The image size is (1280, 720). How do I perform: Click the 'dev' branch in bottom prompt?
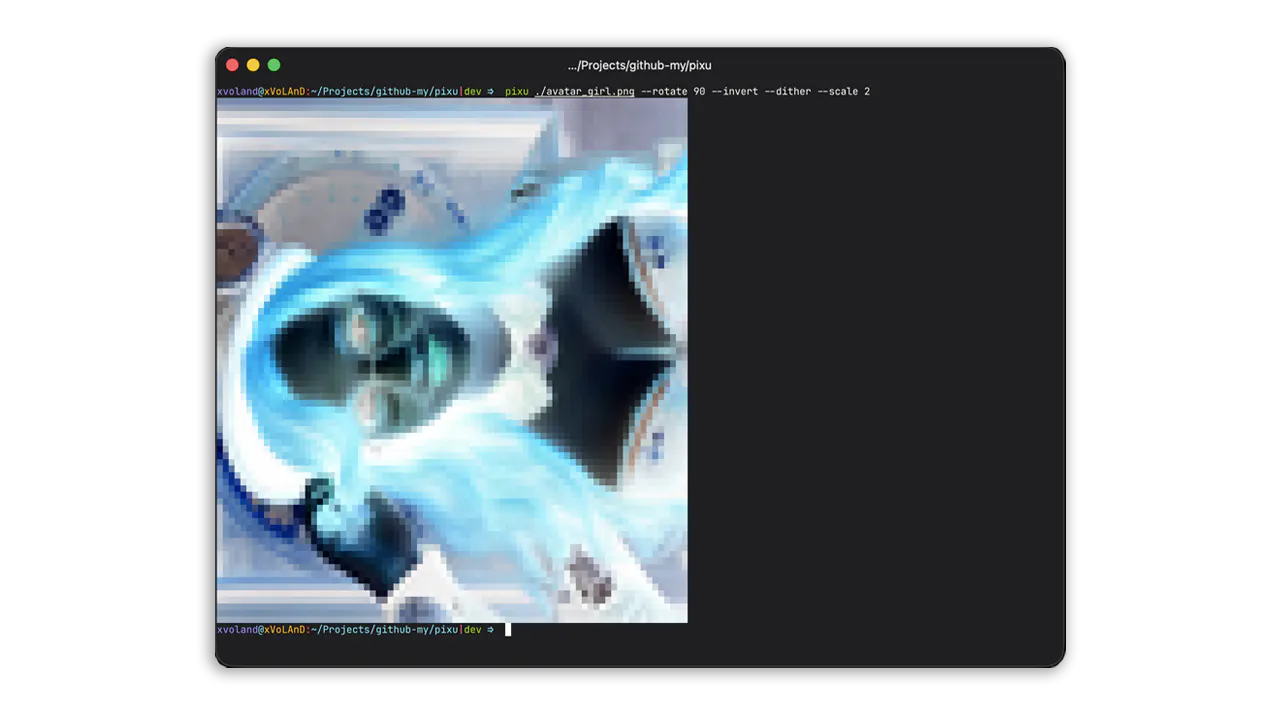(472, 629)
